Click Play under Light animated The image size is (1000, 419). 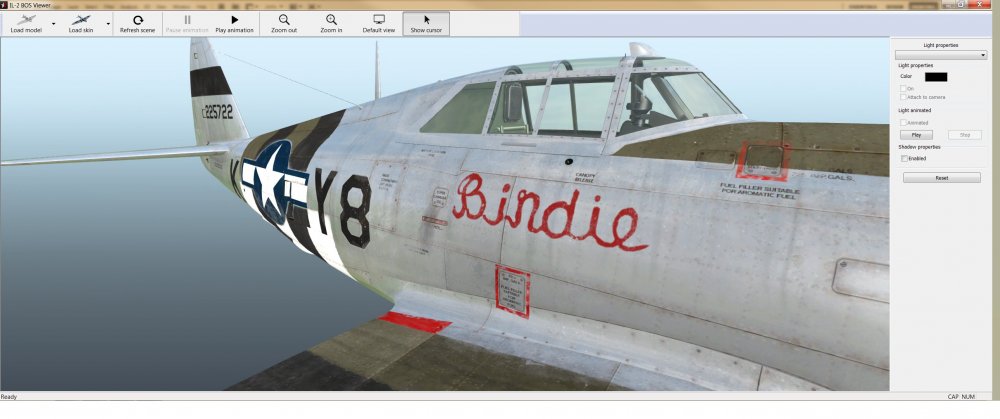coord(916,135)
